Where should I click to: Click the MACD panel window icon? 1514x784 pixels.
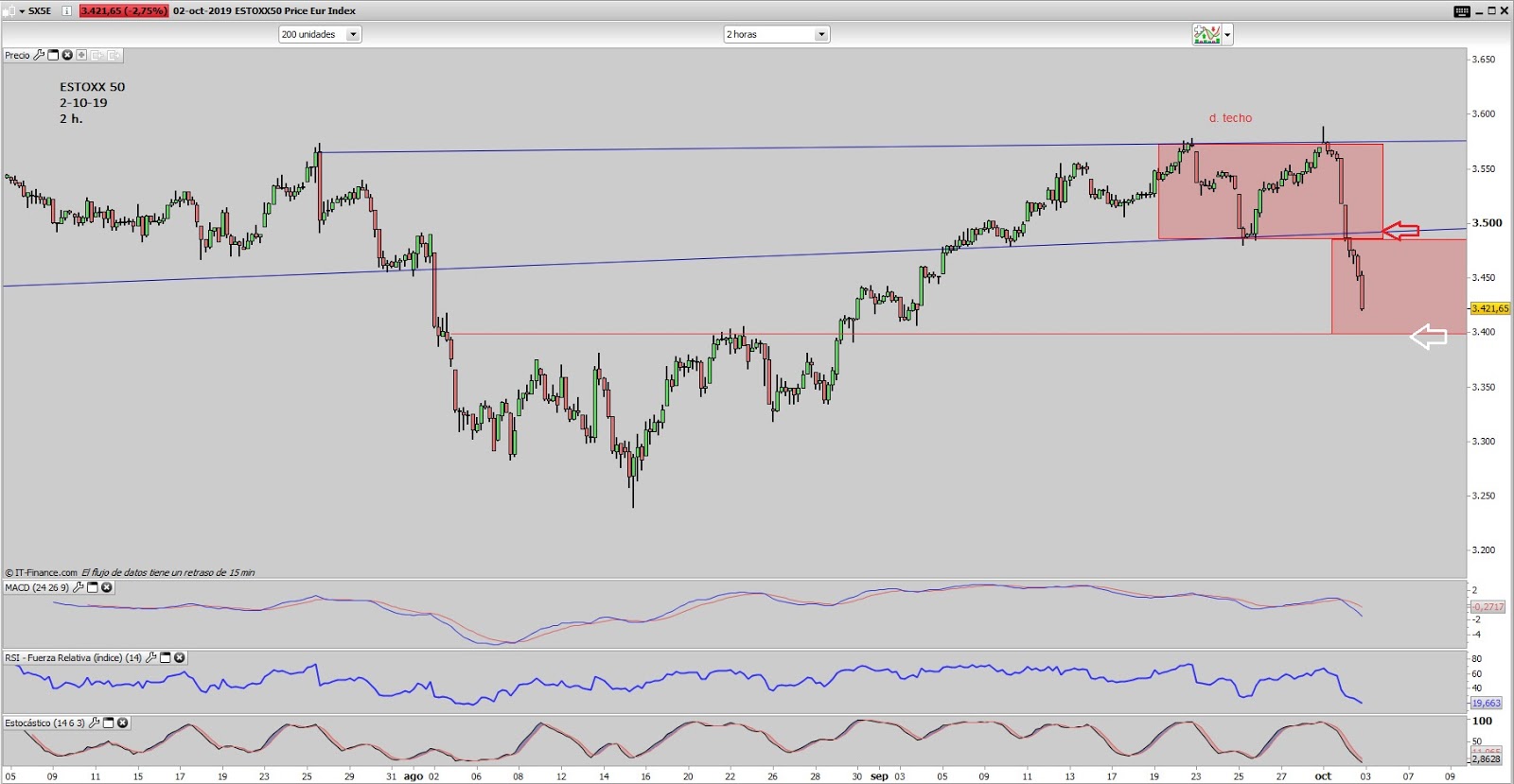click(93, 587)
